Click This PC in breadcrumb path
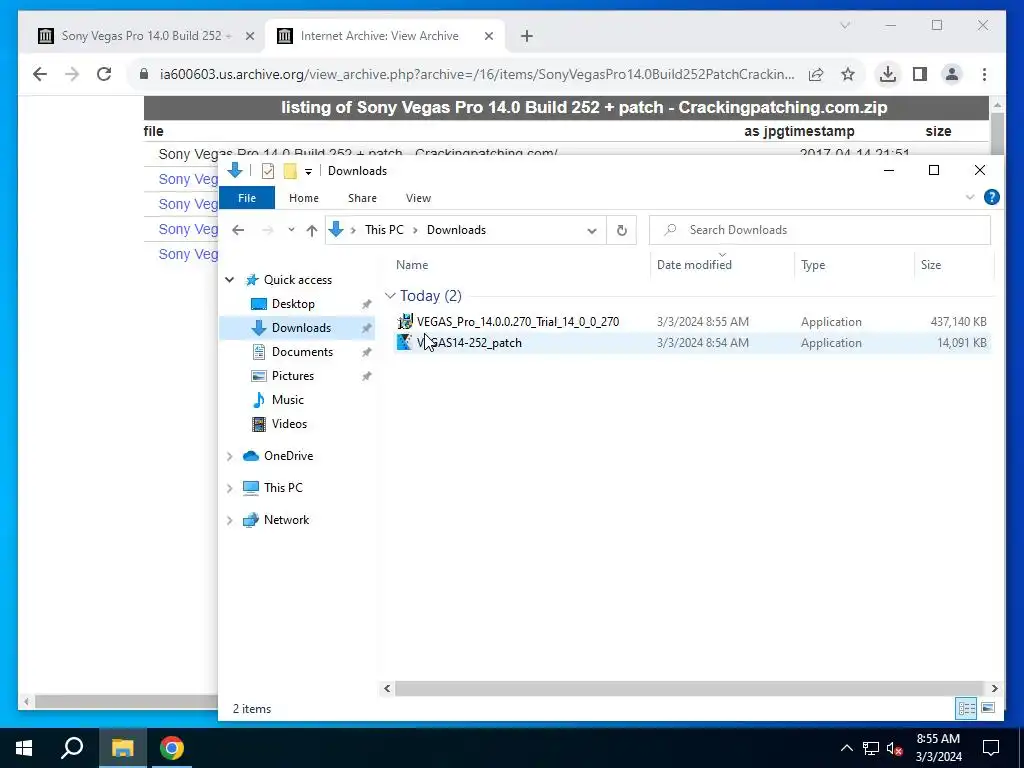Screen dimensions: 1024x768 coord(384,230)
